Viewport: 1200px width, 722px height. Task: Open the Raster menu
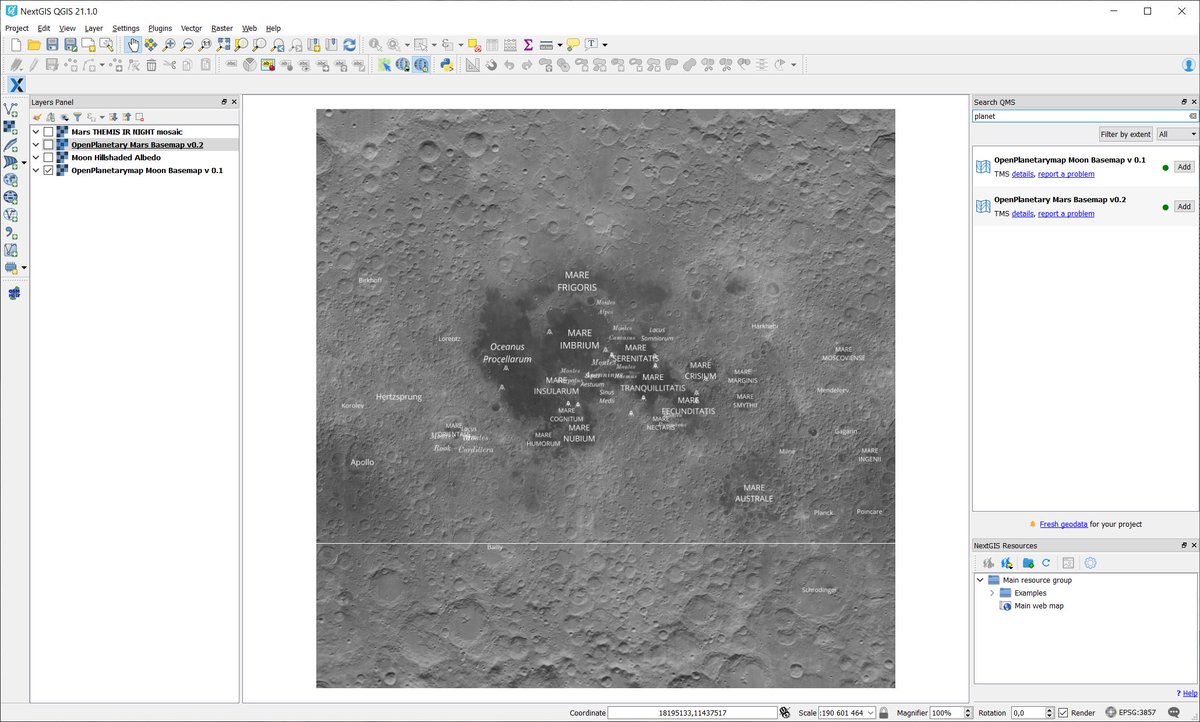tap(222, 29)
